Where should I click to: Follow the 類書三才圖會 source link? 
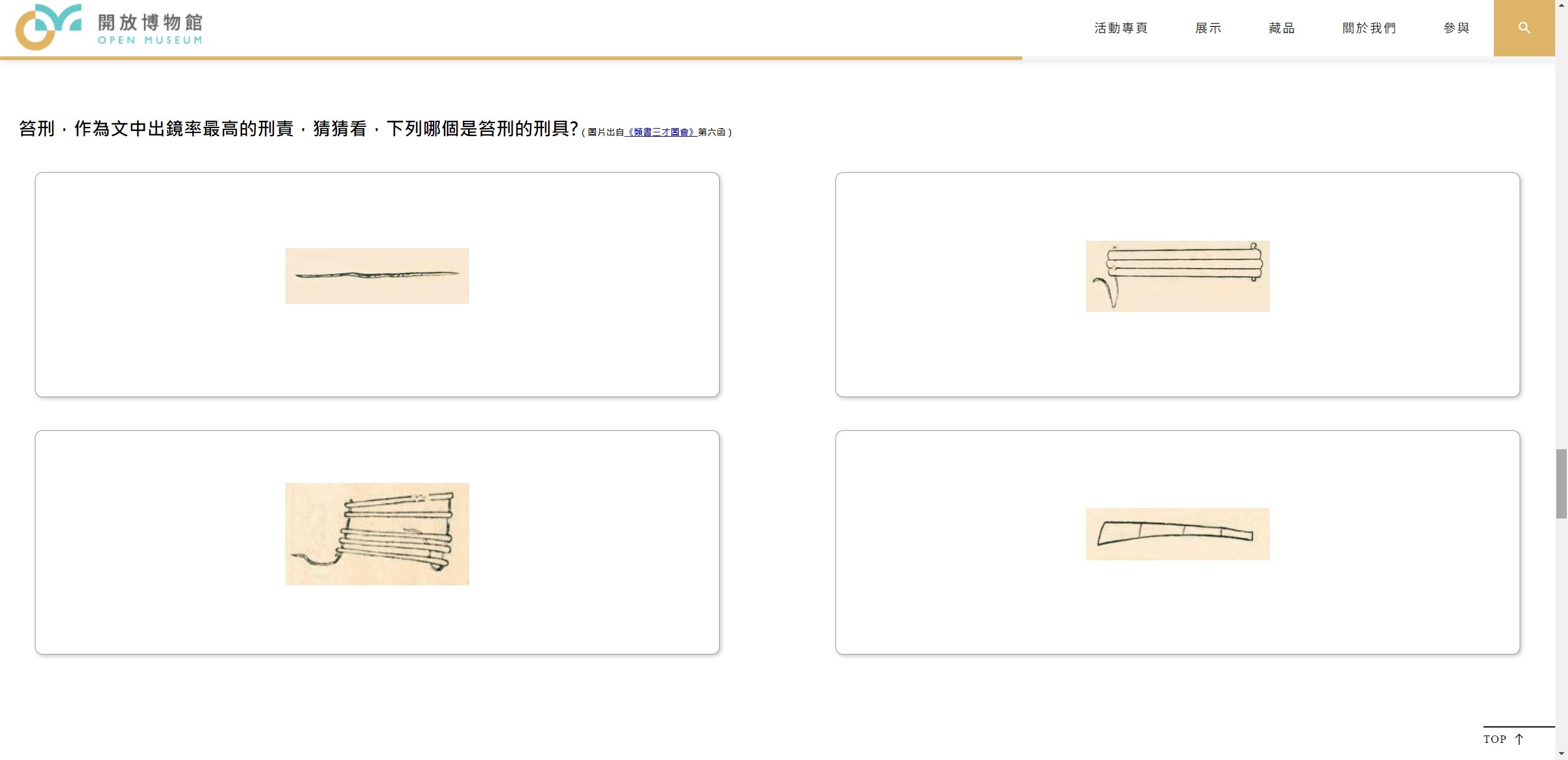point(660,132)
